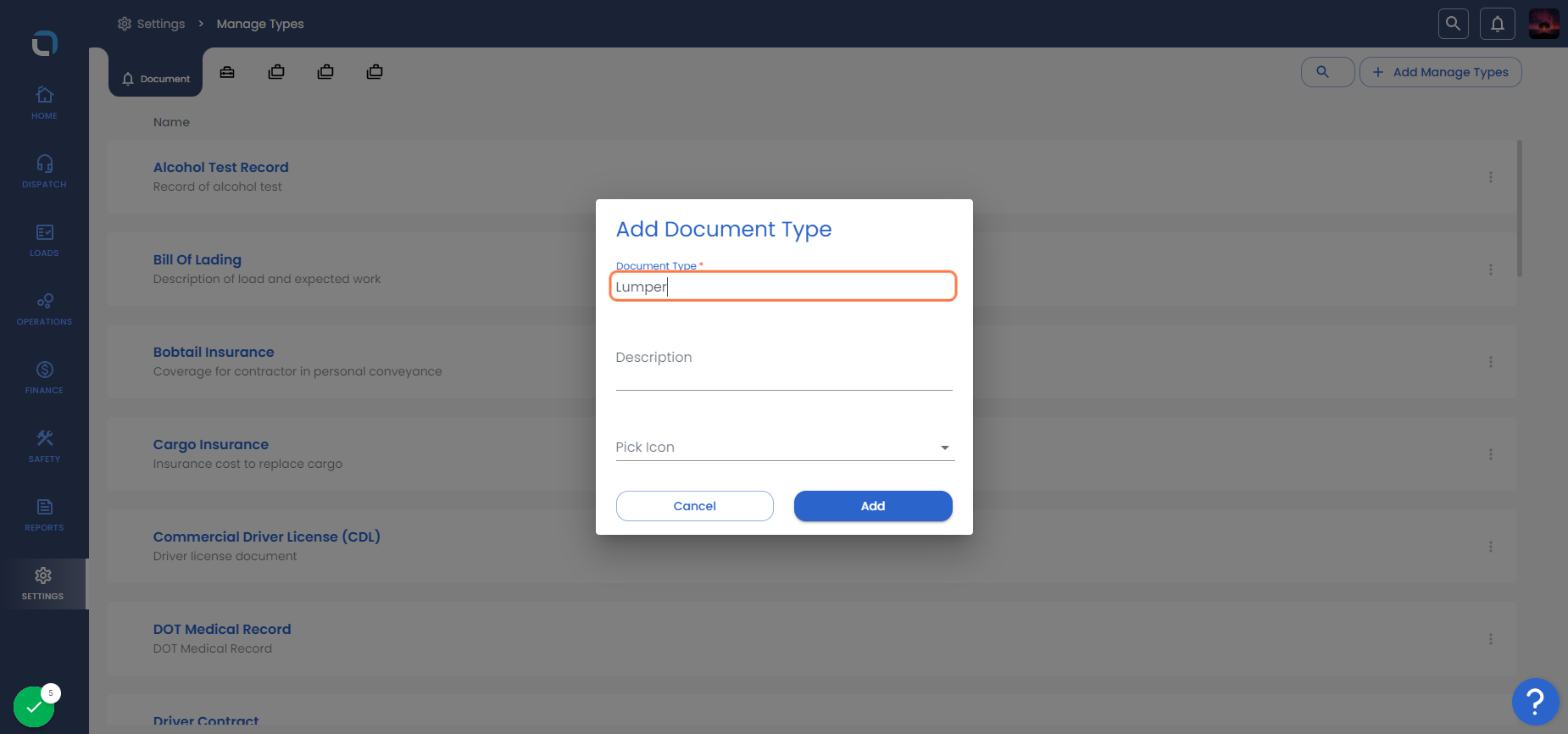Viewport: 1568px width, 734px height.
Task: Search manage types list
Action: tap(1327, 72)
